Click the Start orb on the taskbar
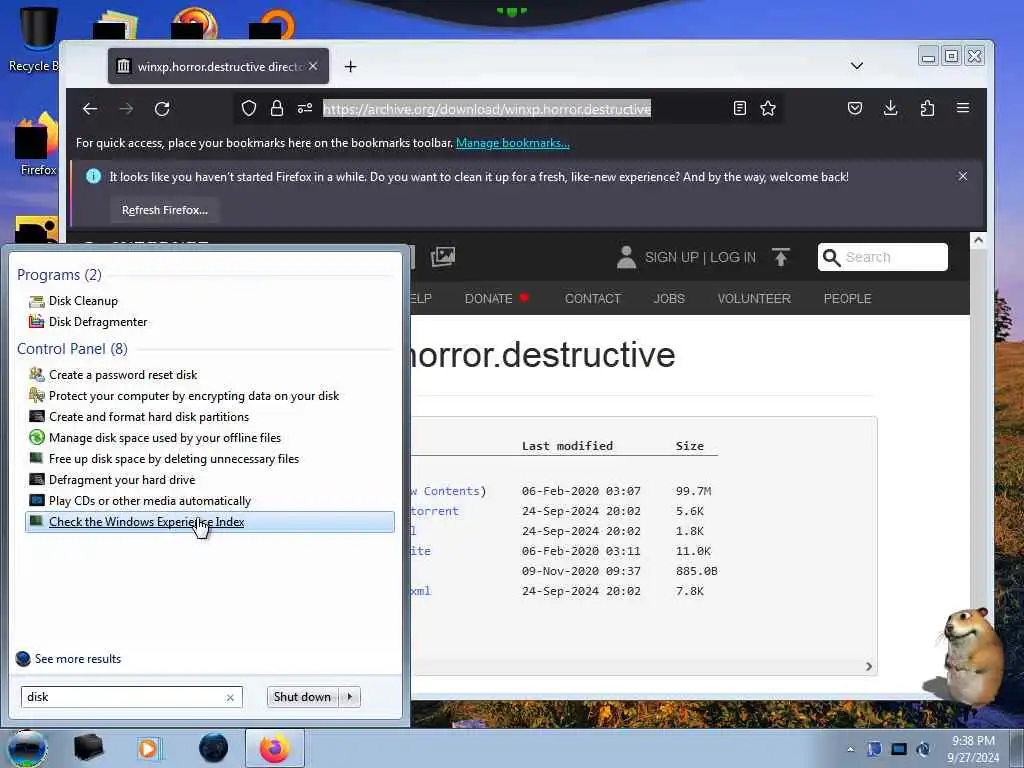 [x=27, y=748]
